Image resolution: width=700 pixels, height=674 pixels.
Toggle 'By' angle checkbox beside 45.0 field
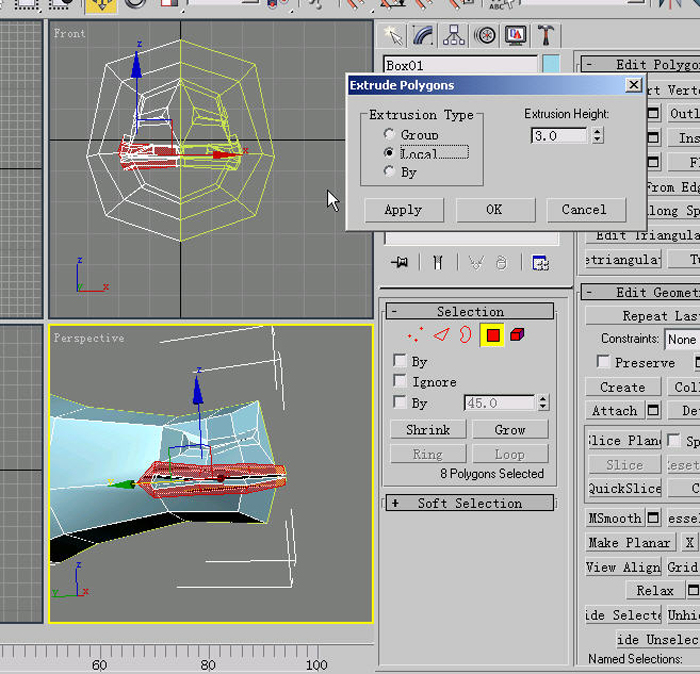click(400, 402)
